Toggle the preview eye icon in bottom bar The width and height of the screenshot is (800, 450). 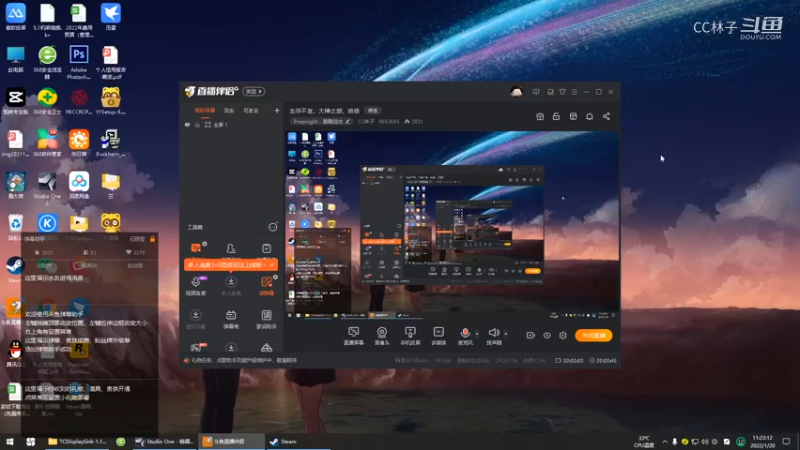547,335
